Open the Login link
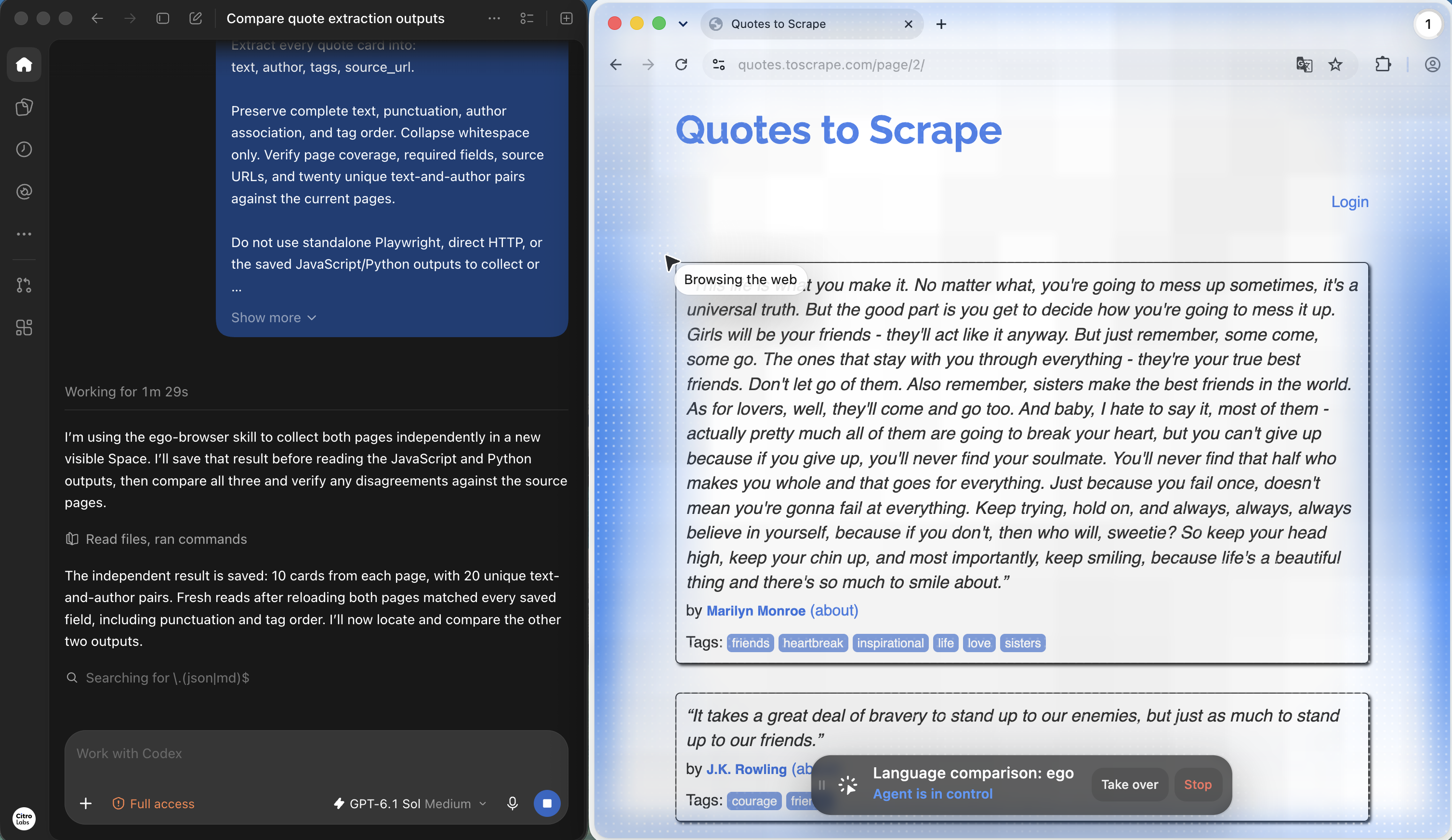 (x=1349, y=202)
